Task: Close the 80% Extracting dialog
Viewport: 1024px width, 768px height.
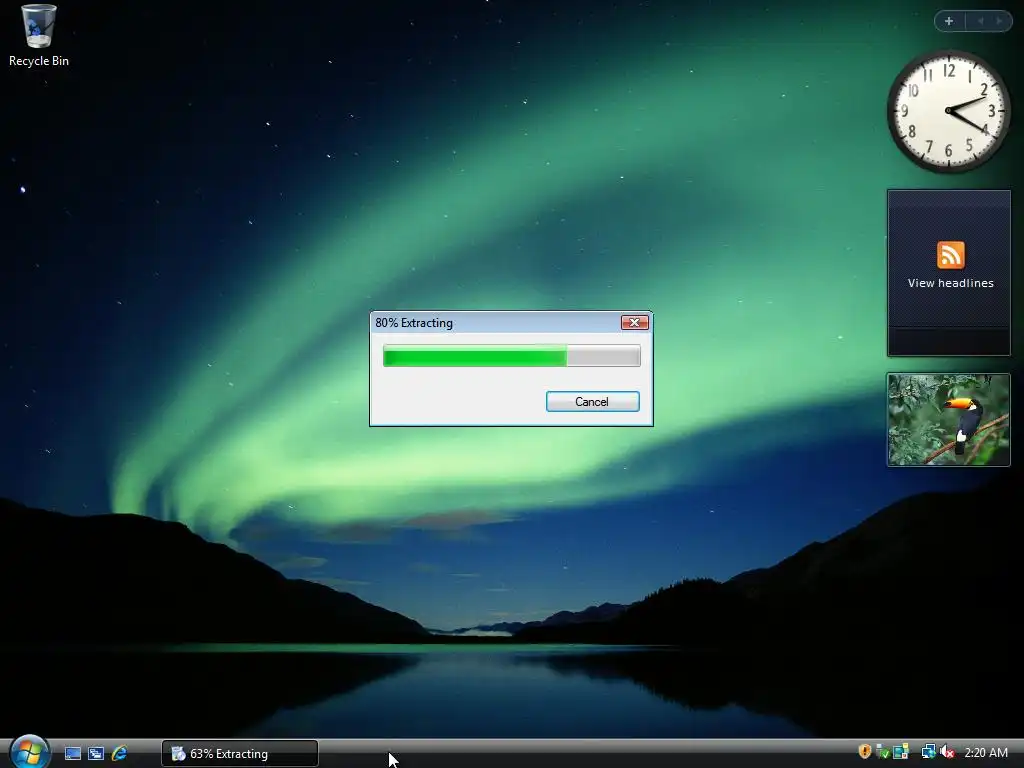Action: coord(634,323)
